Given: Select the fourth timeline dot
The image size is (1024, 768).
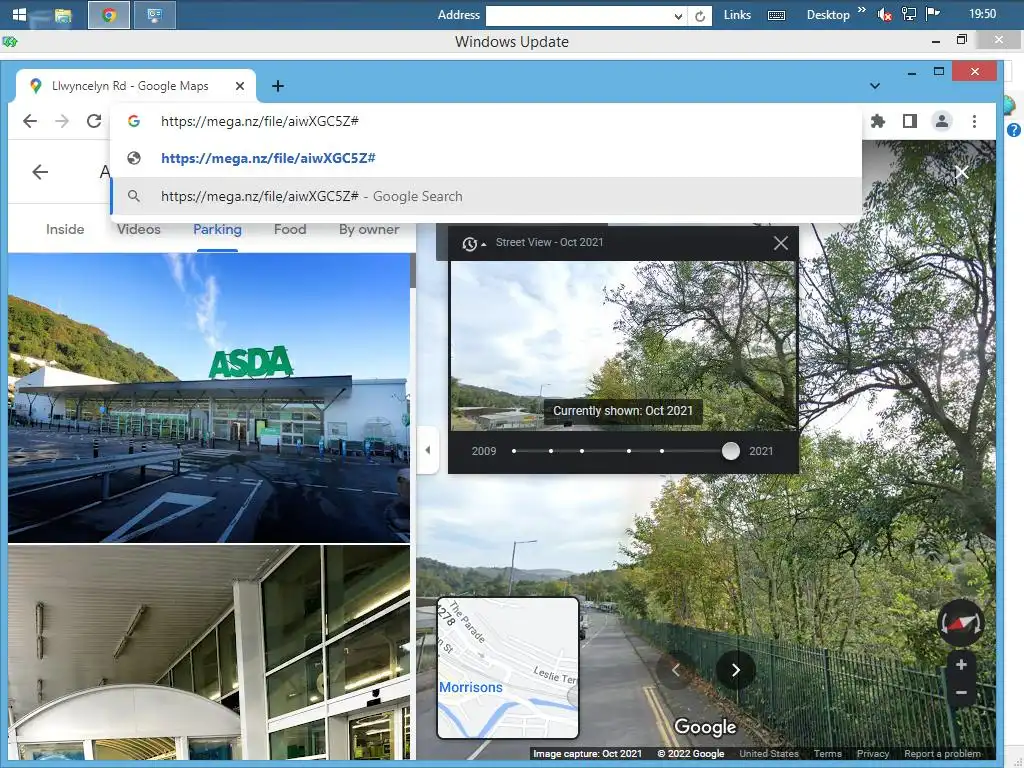Looking at the screenshot, I should pyautogui.click(x=629, y=451).
